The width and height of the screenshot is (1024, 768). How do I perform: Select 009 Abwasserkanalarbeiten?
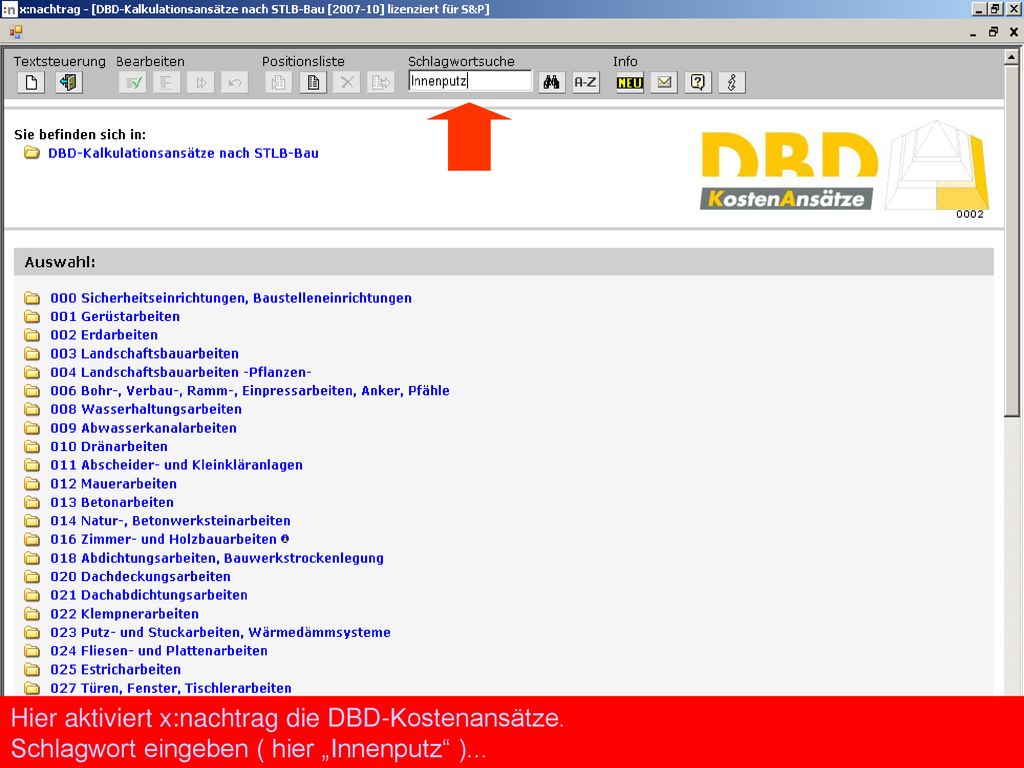144,428
